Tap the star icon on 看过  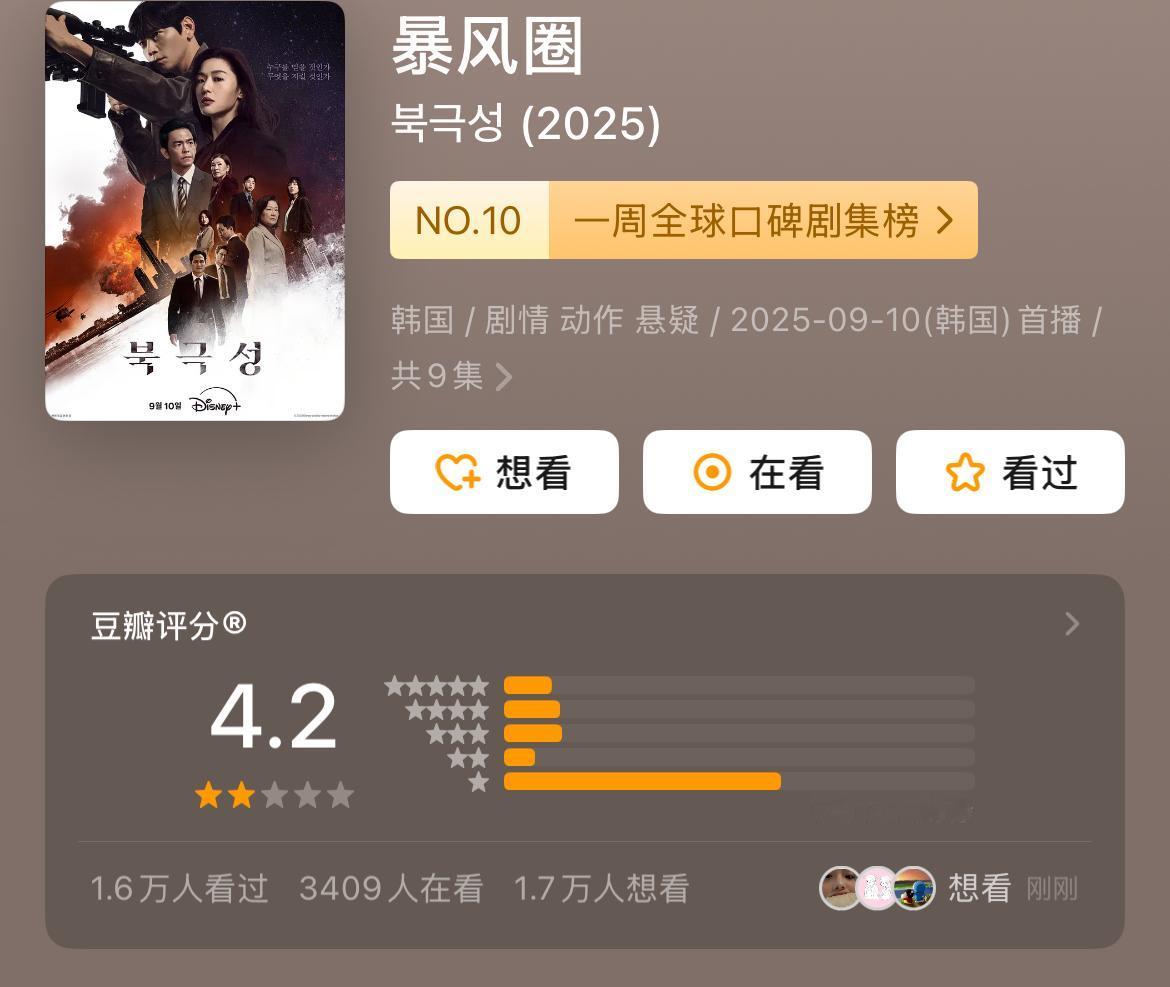pos(965,472)
